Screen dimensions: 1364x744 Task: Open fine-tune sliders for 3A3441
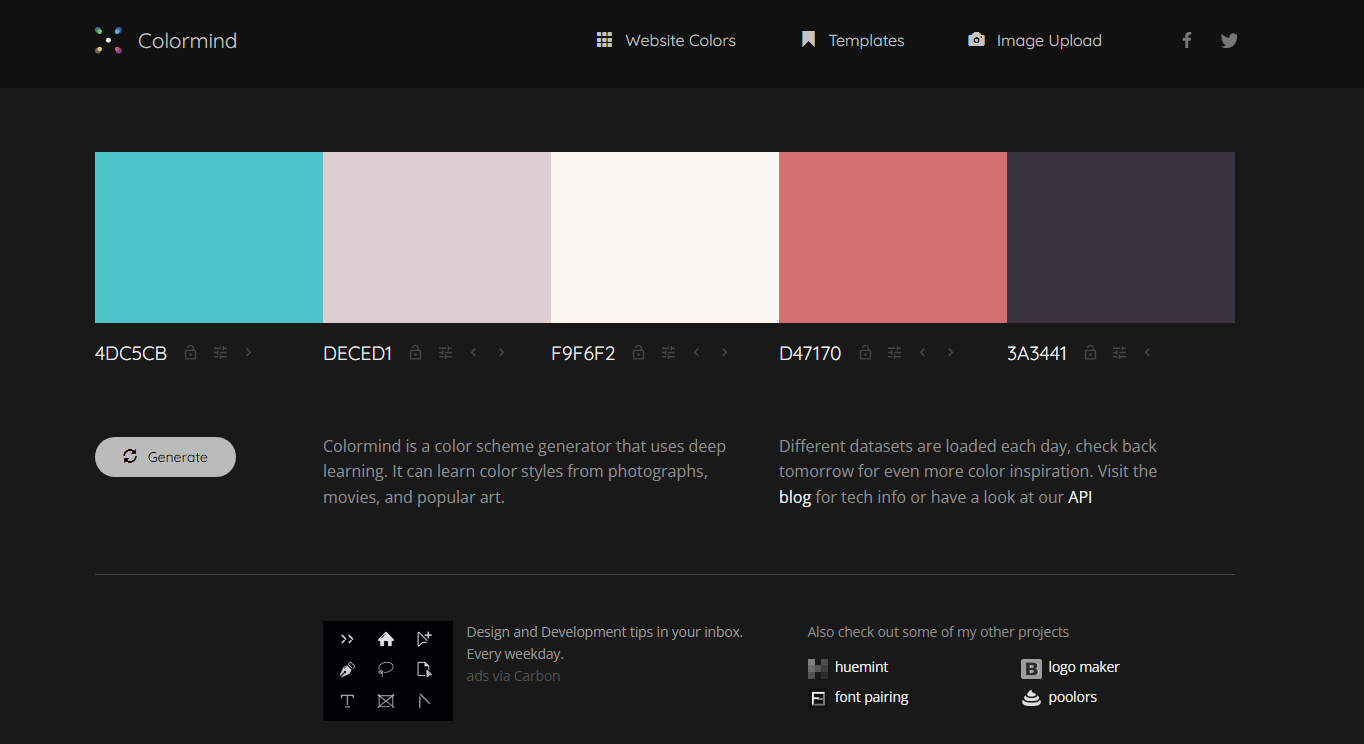pos(1119,352)
